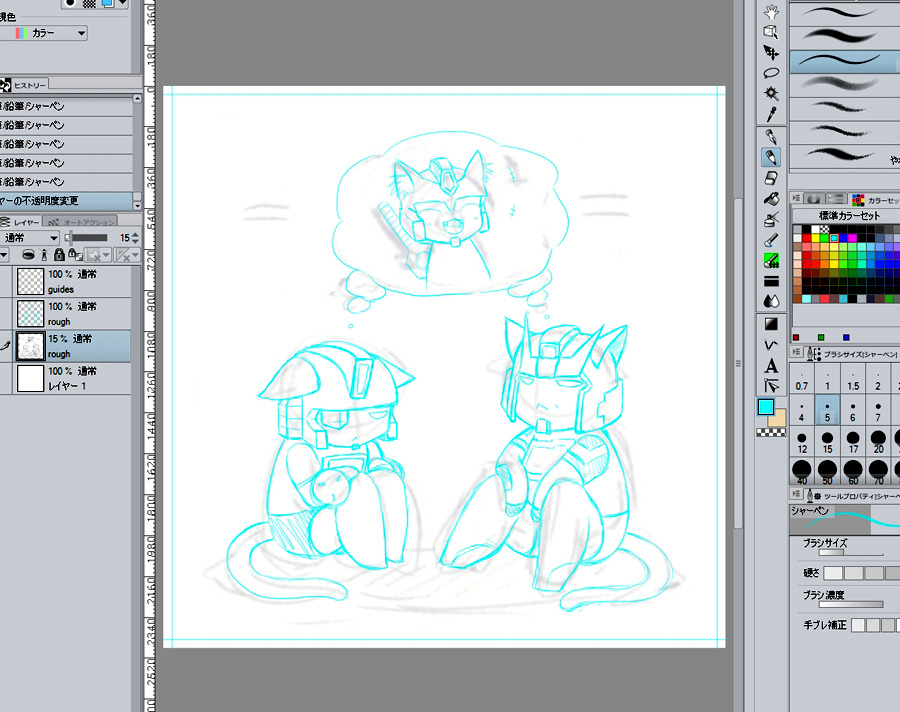Select first hardness level box
Screen dimensions: 900x712
[x=833, y=572]
